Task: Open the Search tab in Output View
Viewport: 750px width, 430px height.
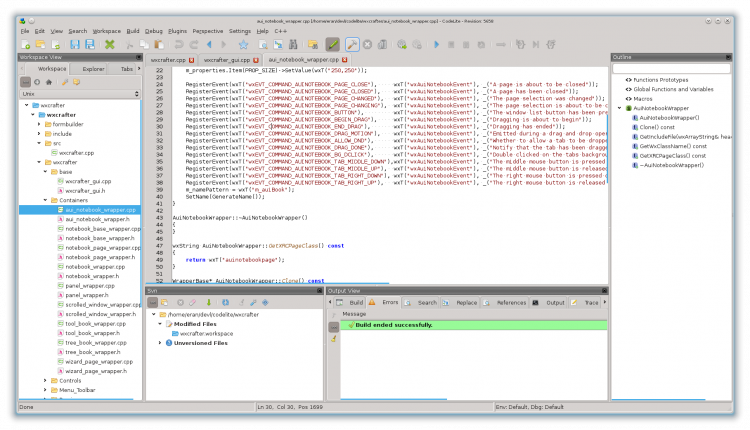Action: click(421, 303)
